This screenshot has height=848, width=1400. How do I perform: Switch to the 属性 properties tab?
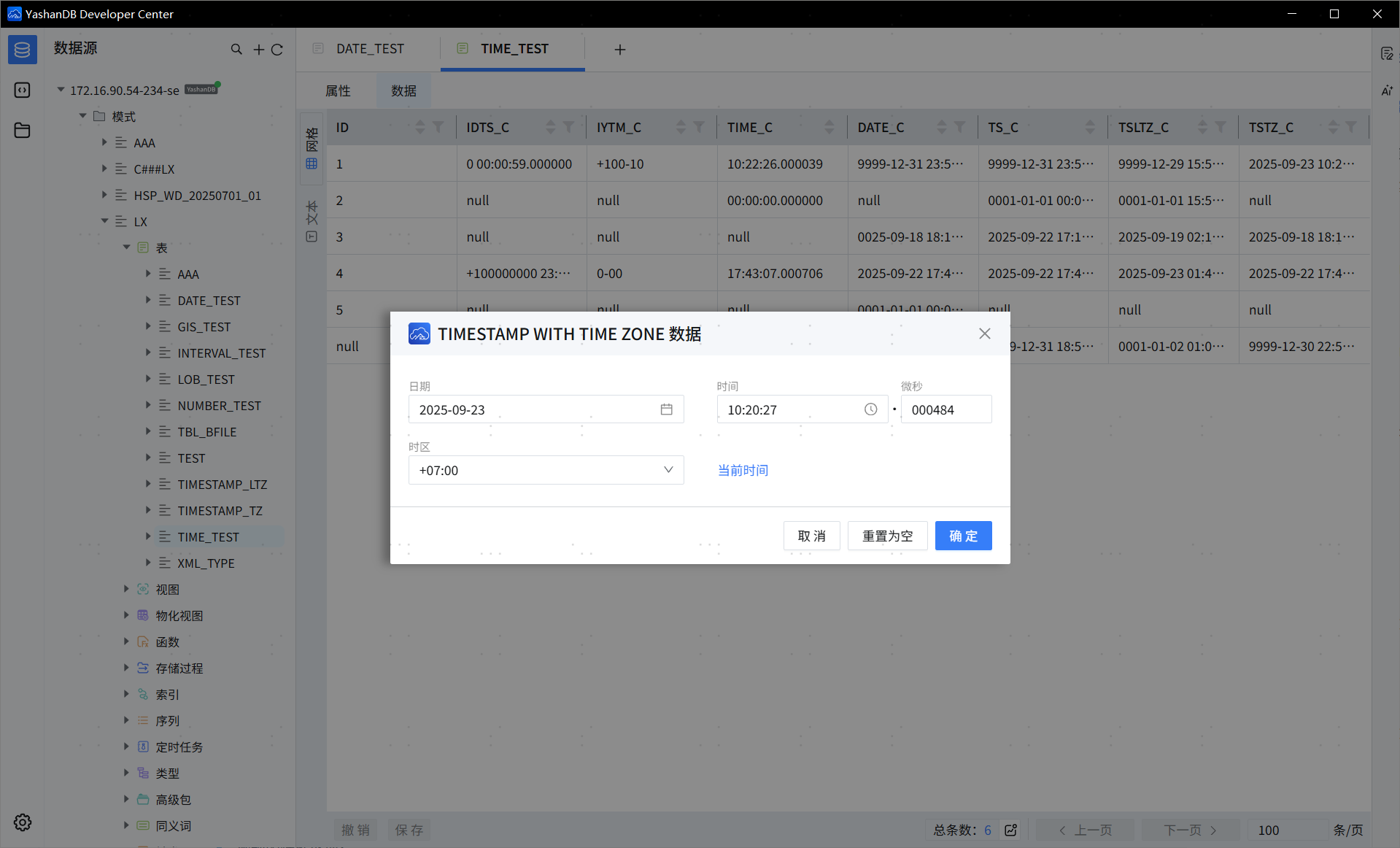pos(338,90)
